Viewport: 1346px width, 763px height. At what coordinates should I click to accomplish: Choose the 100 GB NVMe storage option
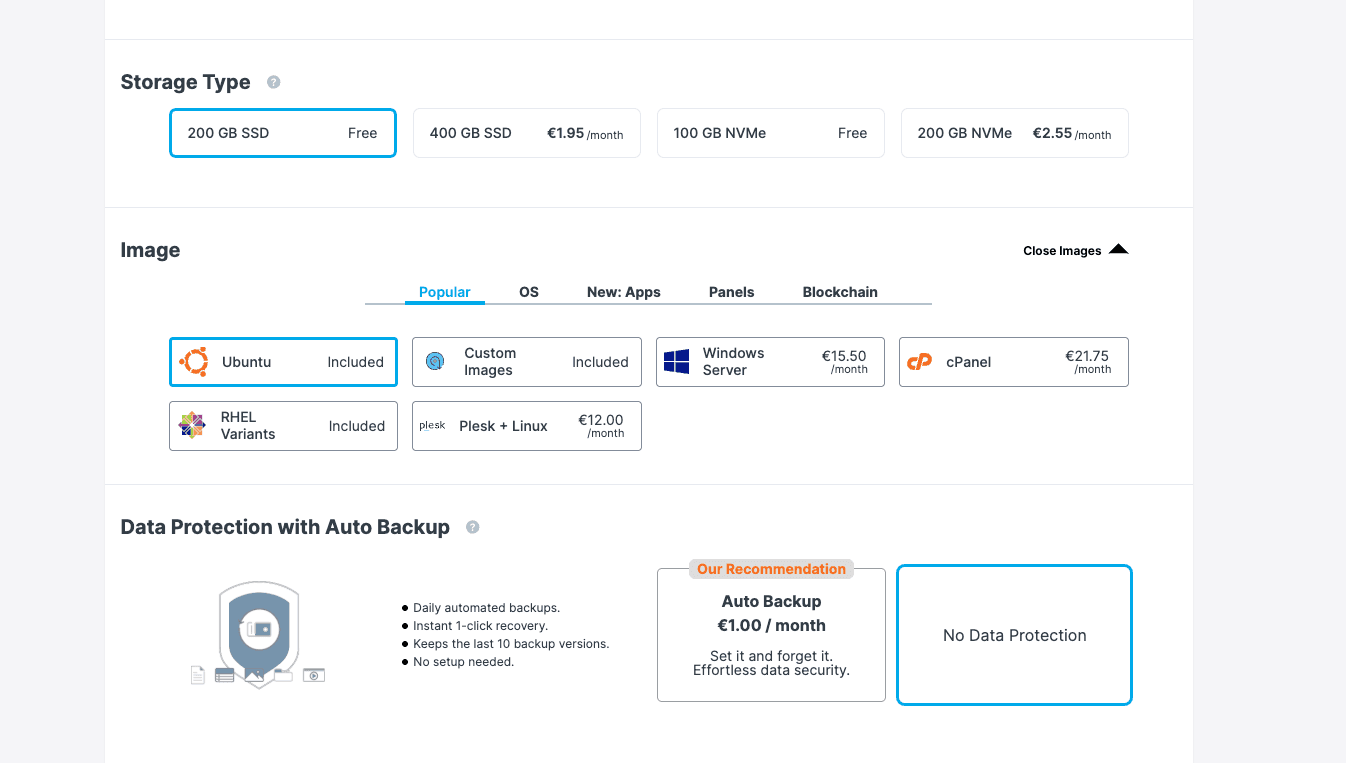click(x=770, y=133)
